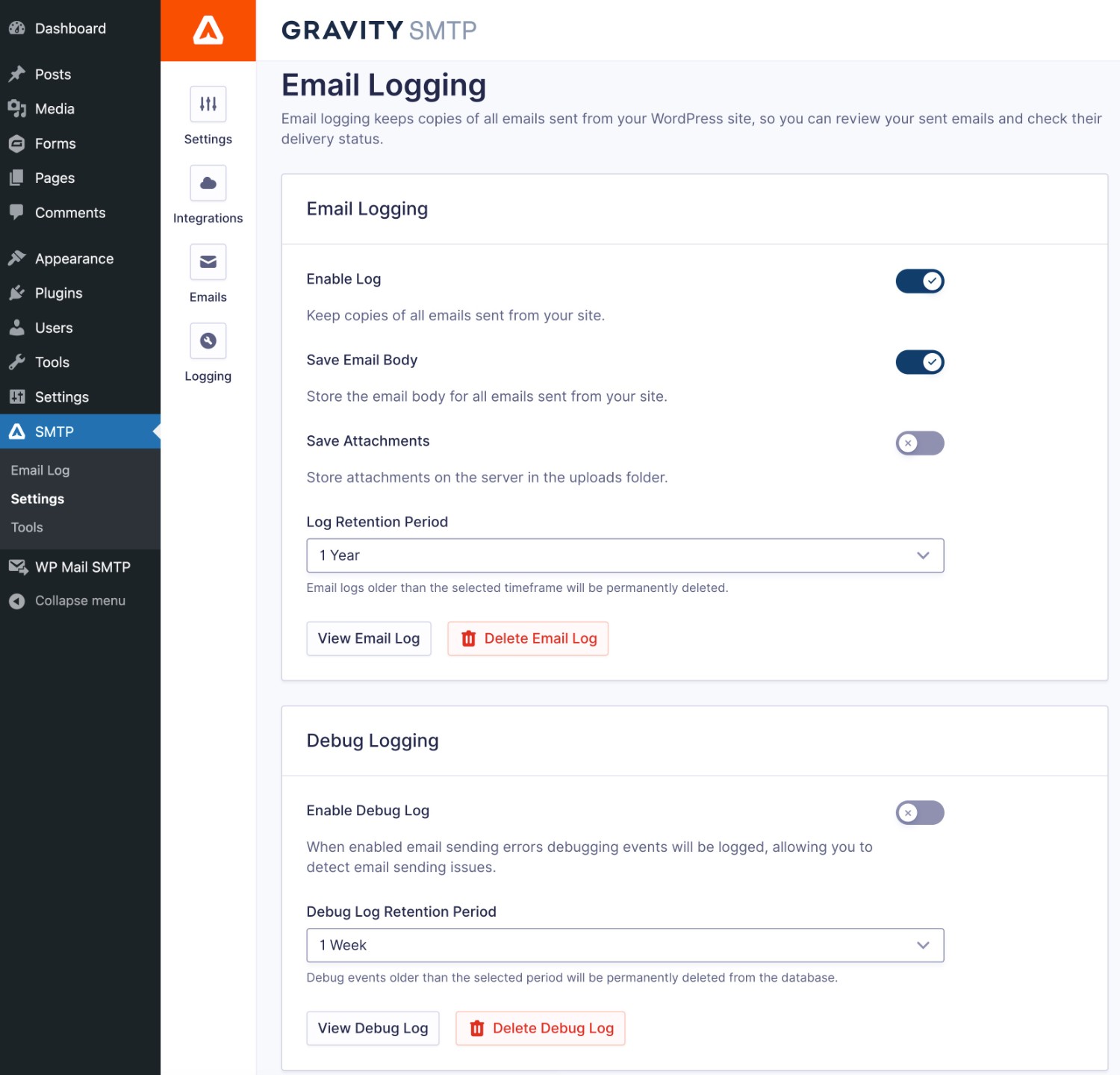Disable the Enable Log toggle
The image size is (1120, 1075).
(920, 281)
